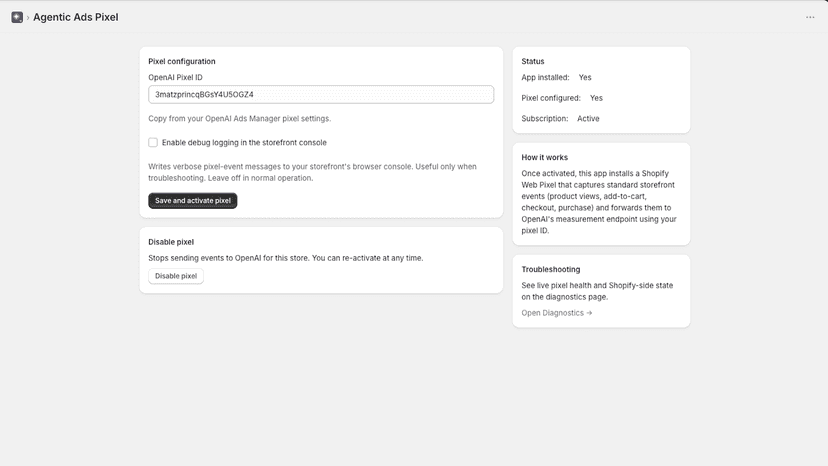
Task: Click the 'Subscription:' Active status row
Action: click(560, 119)
